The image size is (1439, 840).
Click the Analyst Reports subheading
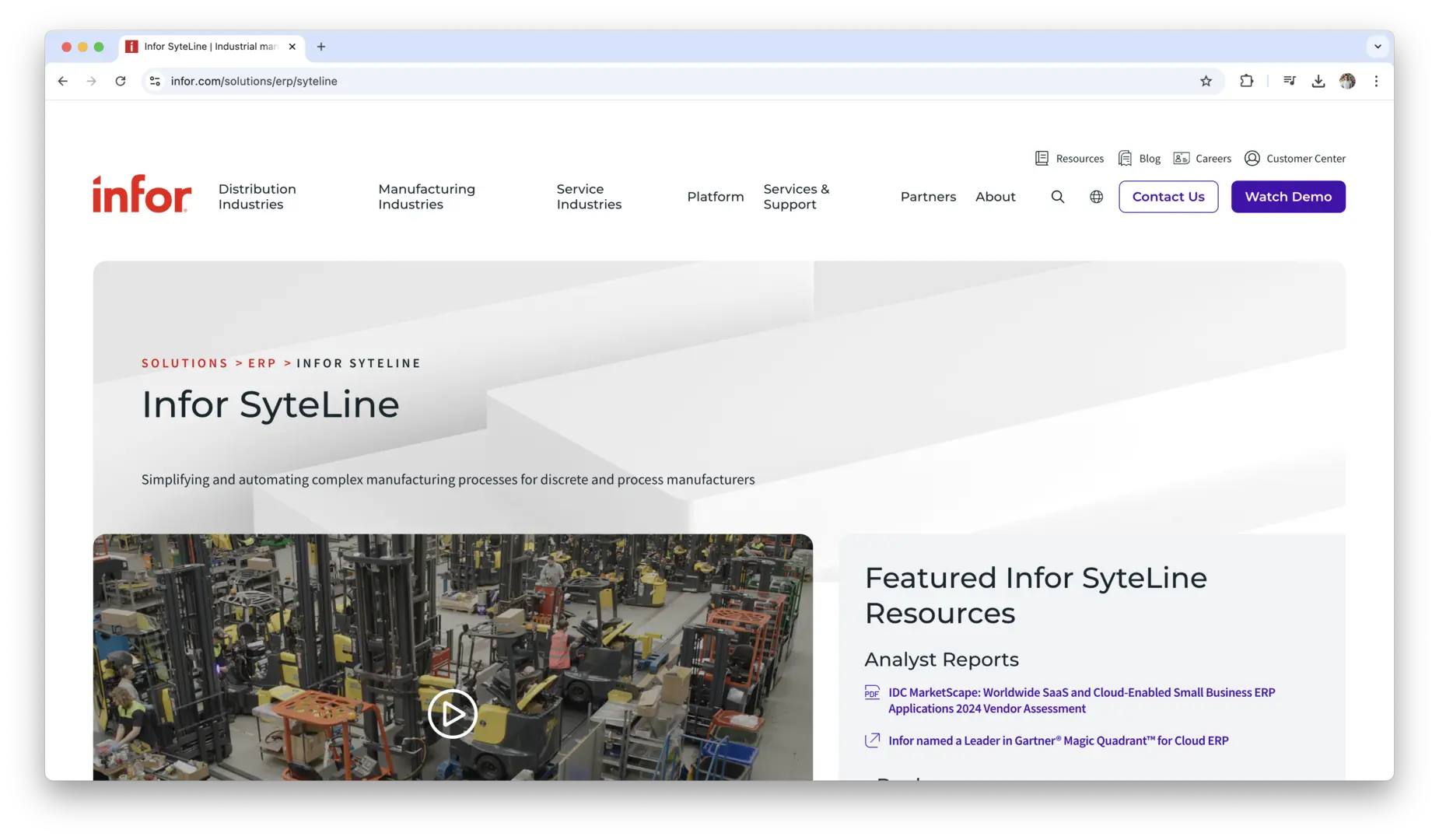[x=942, y=659]
